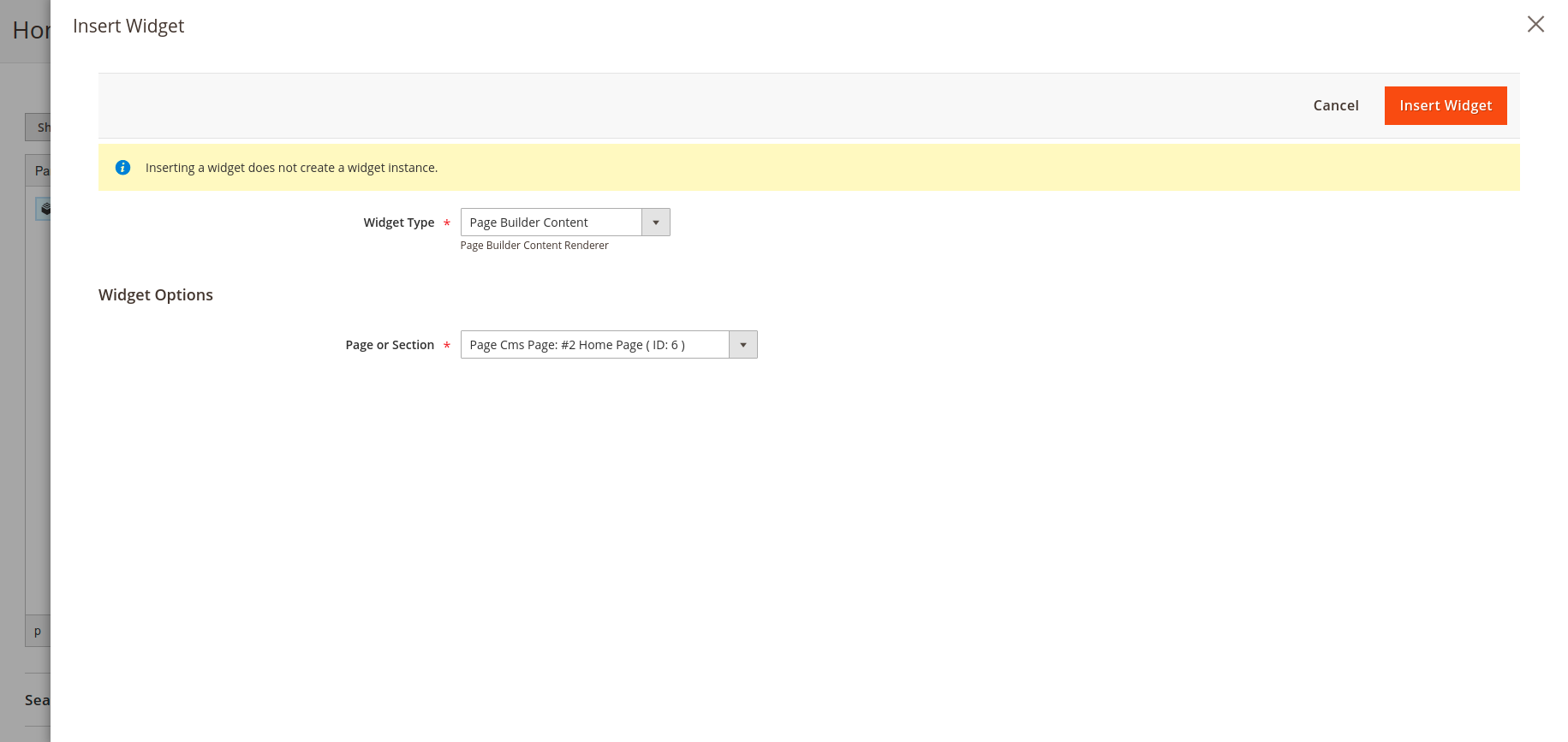Click the Insert Widget dialog title
Viewport: 1568px width, 742px height.
(128, 26)
